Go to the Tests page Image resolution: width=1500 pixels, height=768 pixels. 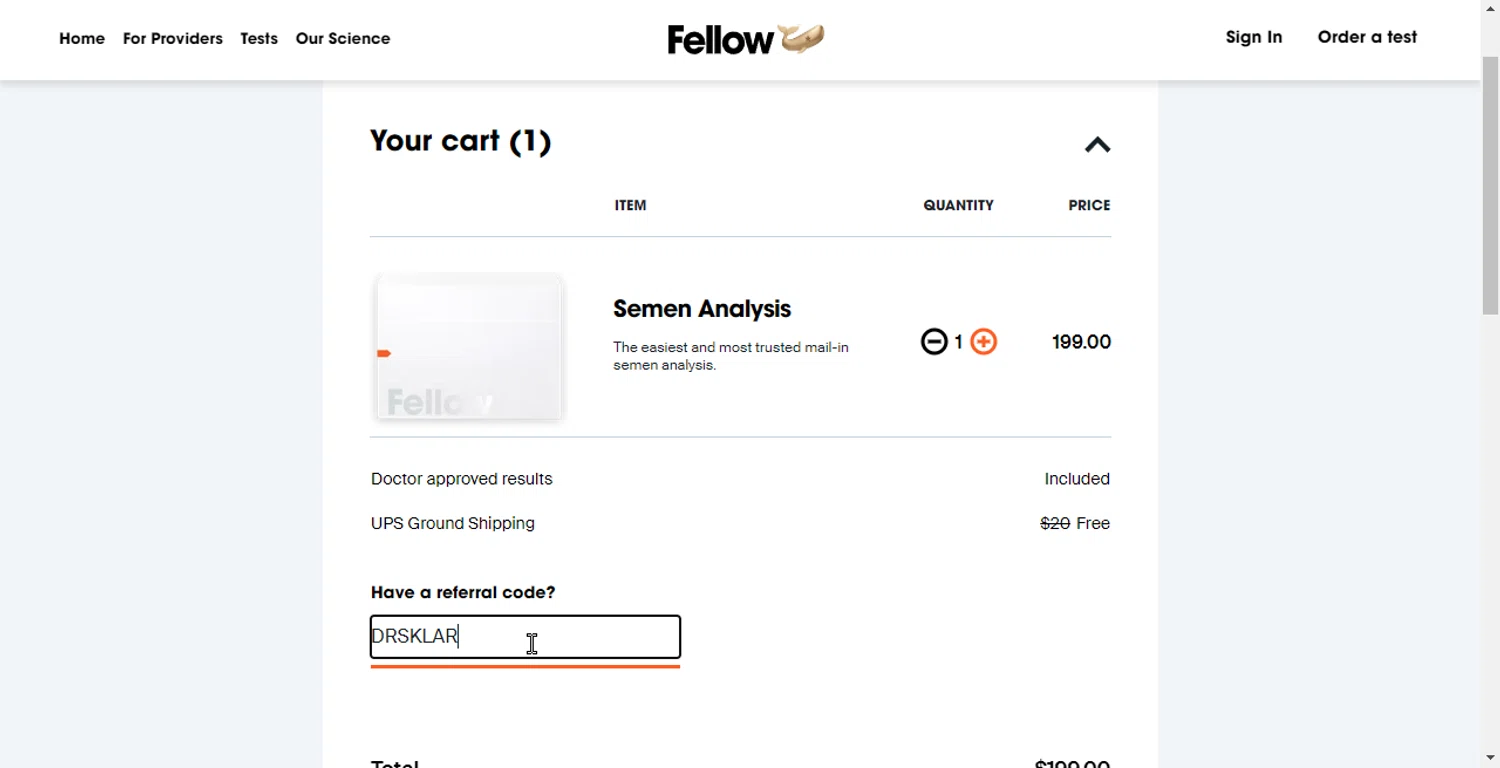pos(259,39)
